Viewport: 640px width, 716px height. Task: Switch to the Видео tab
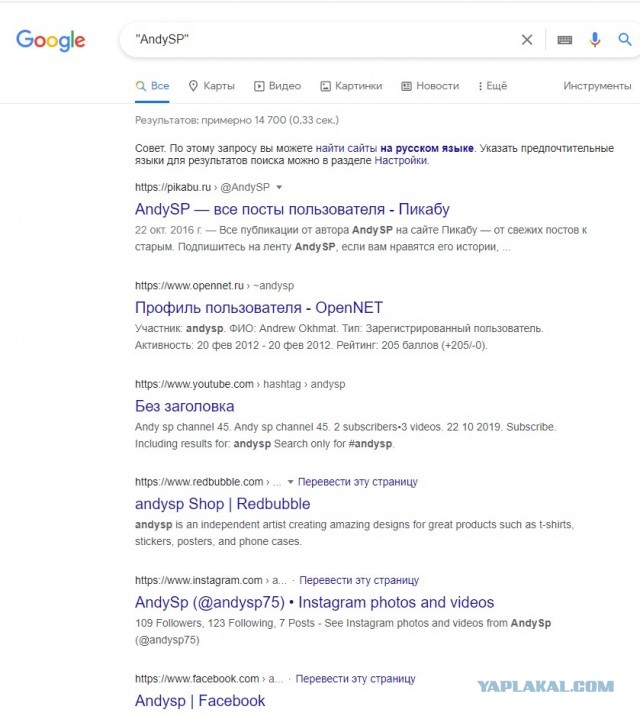278,86
